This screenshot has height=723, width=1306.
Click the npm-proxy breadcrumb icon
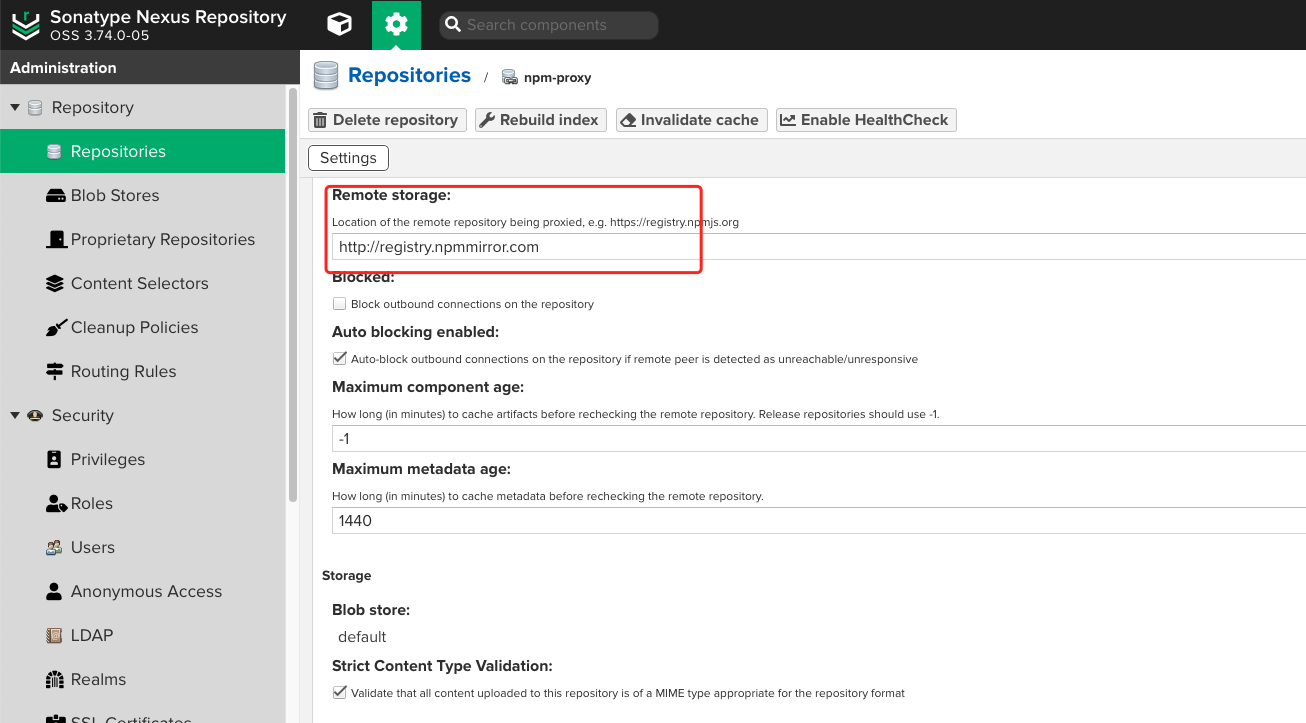[x=509, y=77]
